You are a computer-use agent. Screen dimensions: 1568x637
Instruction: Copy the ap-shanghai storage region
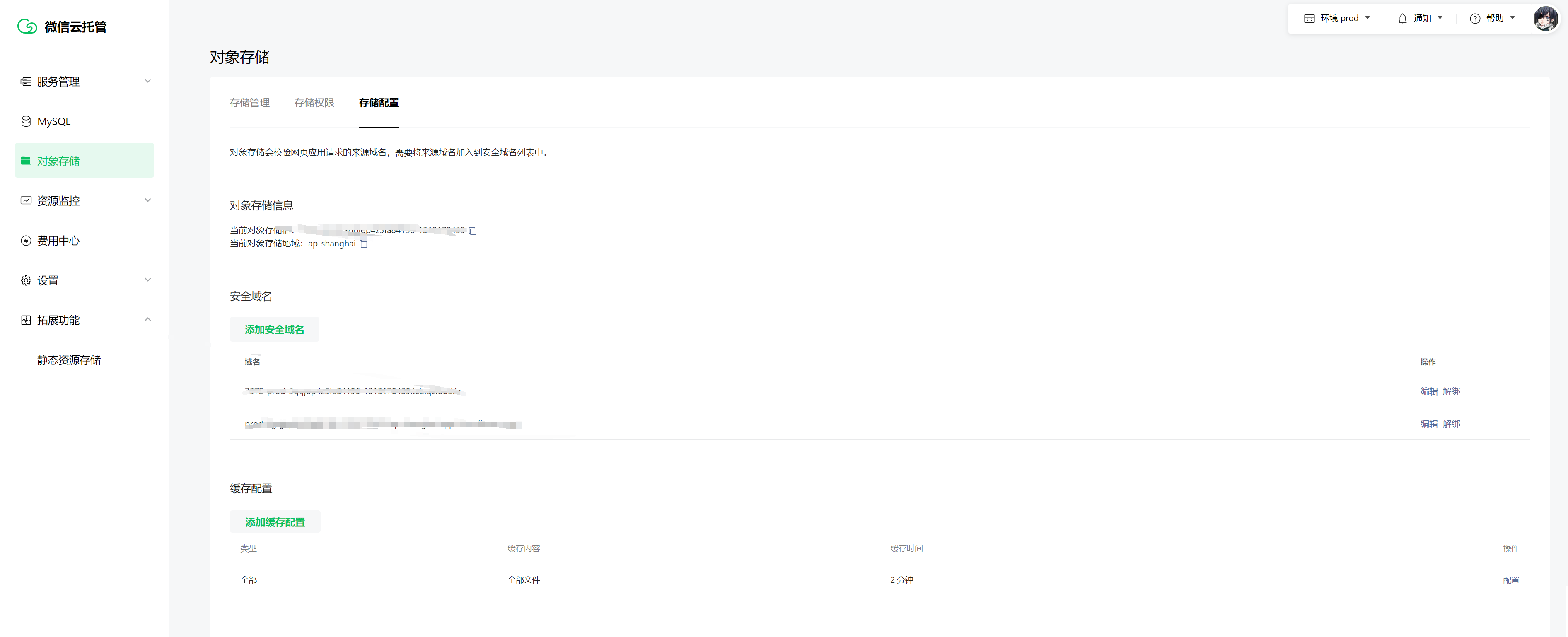pyautogui.click(x=363, y=244)
